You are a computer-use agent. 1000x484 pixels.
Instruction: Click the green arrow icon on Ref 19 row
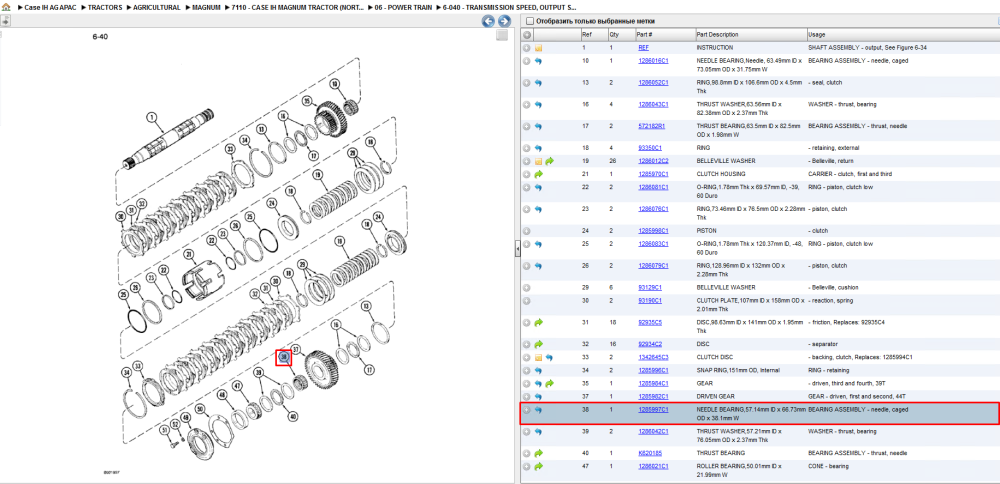[549, 161]
